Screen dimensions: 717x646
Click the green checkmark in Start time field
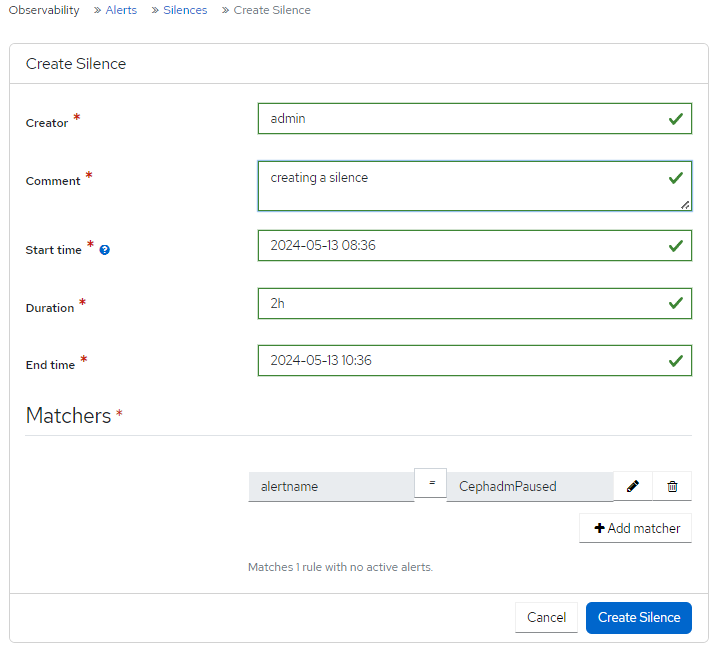[676, 245]
